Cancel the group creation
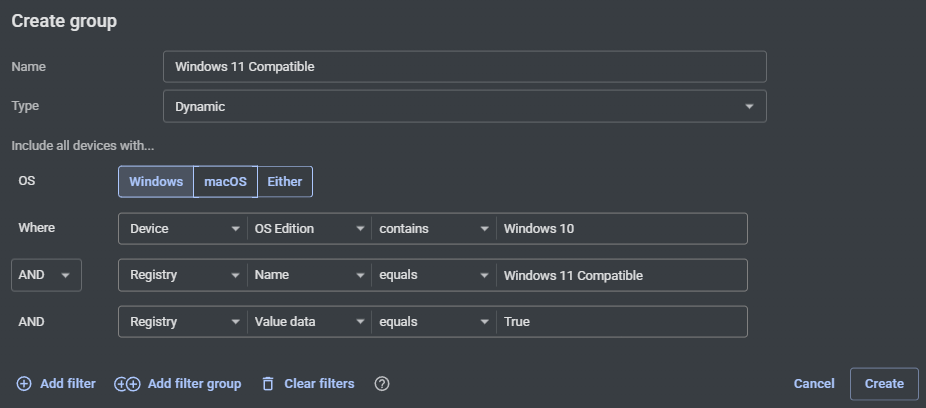Screen dimensions: 926x408 [814, 384]
